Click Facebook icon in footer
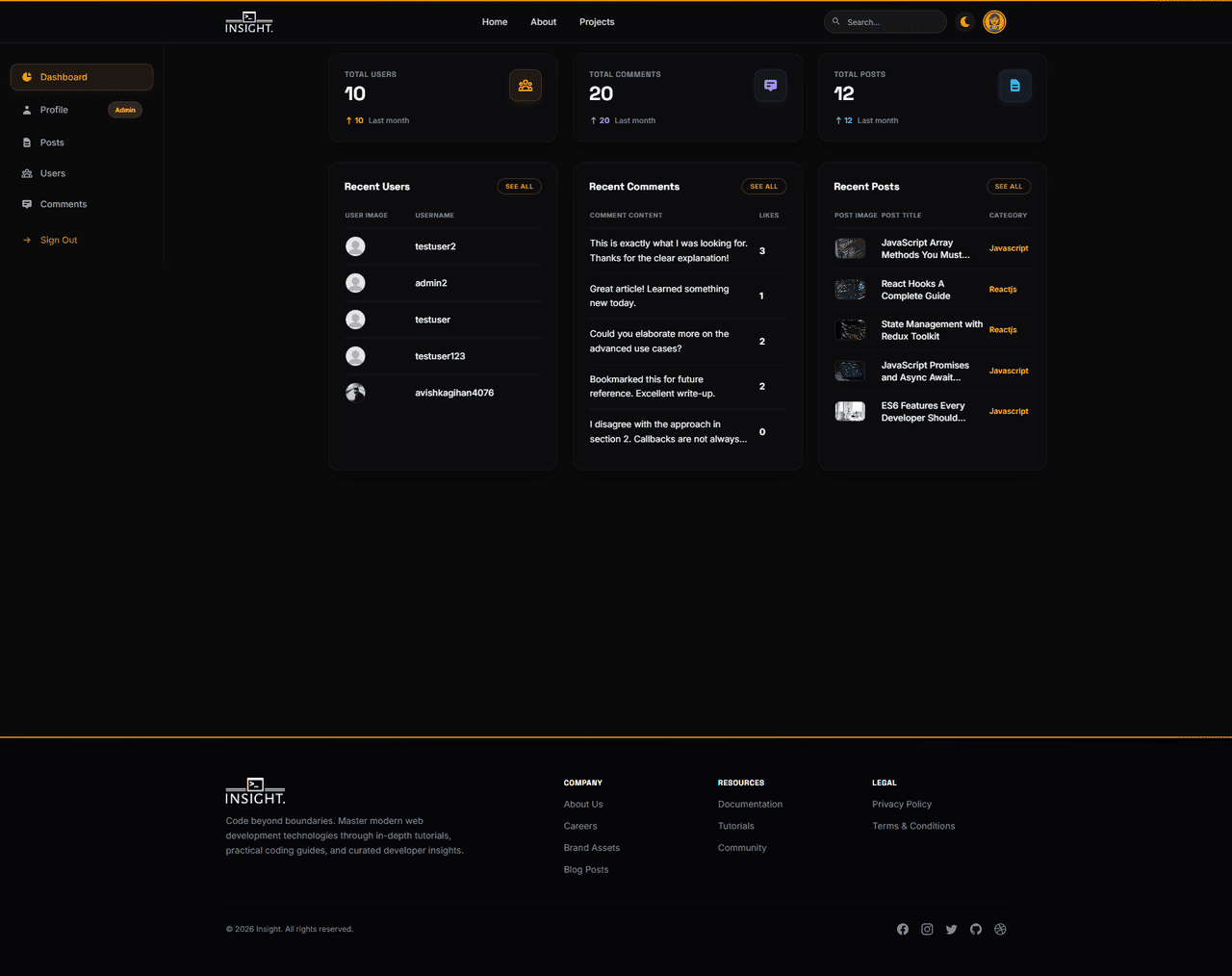The height and width of the screenshot is (976, 1232). pyautogui.click(x=903, y=929)
